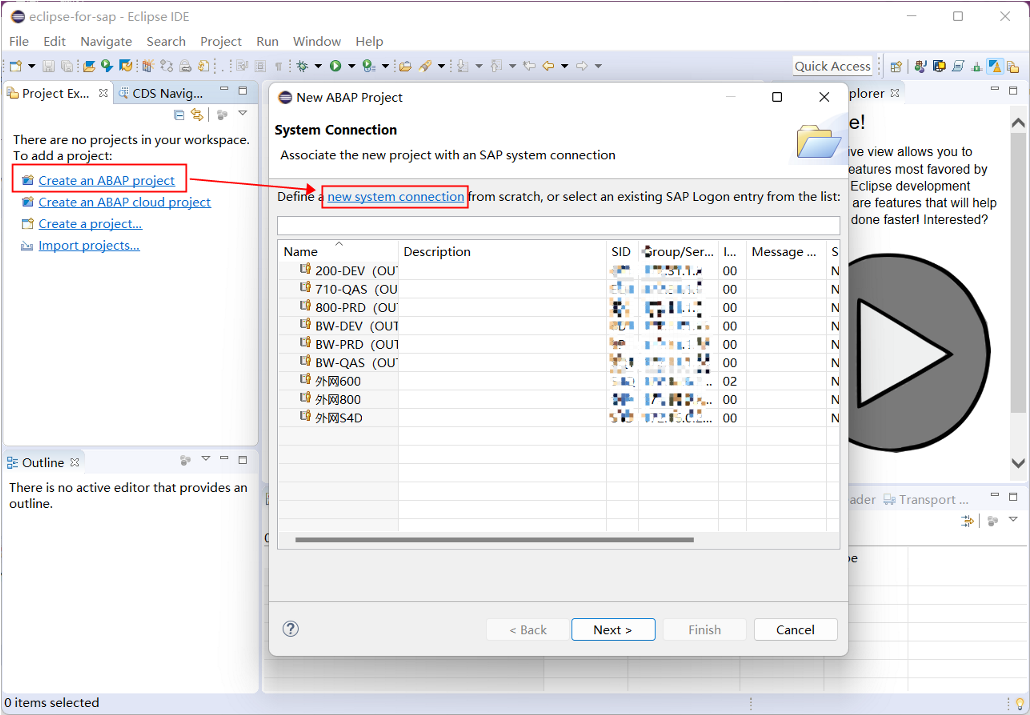Click the link-with-selection icon in Transport view

967,520
